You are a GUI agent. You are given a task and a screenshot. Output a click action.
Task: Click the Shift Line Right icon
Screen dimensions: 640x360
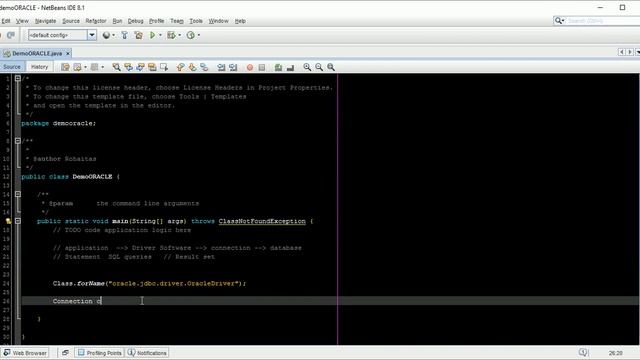(x=233, y=67)
